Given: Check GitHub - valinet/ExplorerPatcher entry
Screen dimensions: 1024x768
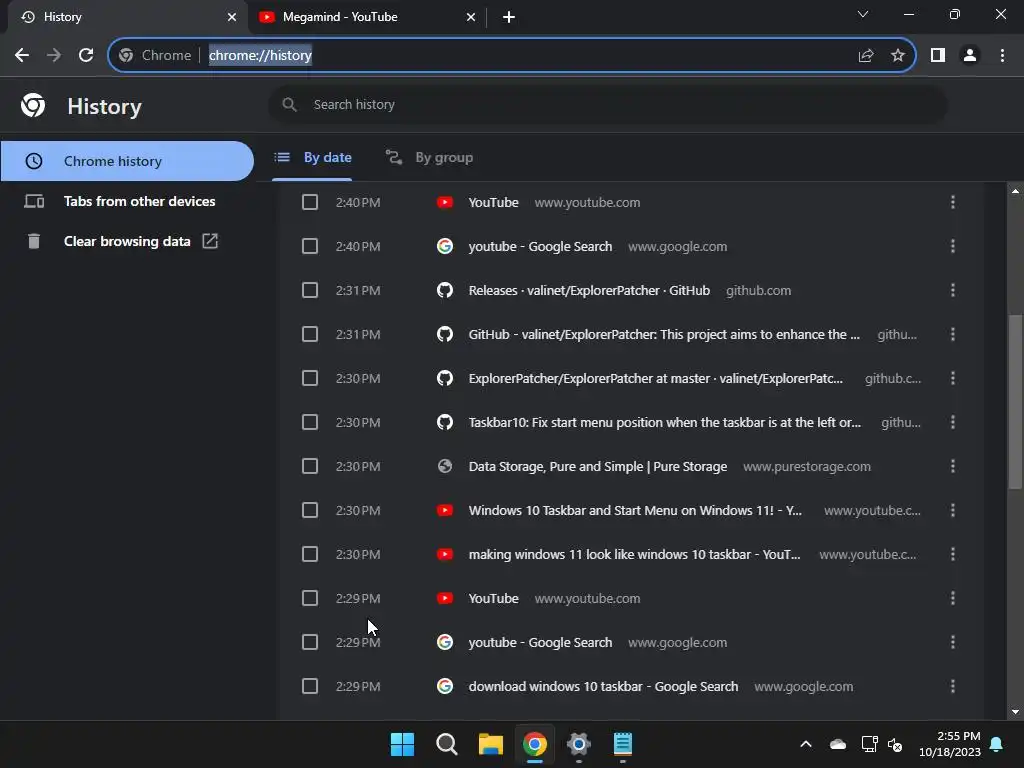Looking at the screenshot, I should 310,334.
